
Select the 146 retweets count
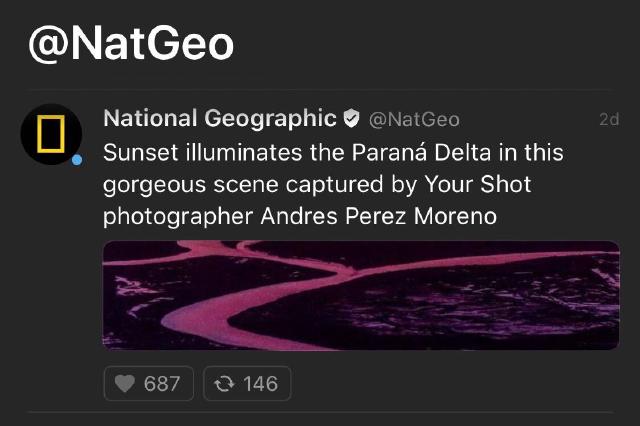pyautogui.click(x=260, y=384)
